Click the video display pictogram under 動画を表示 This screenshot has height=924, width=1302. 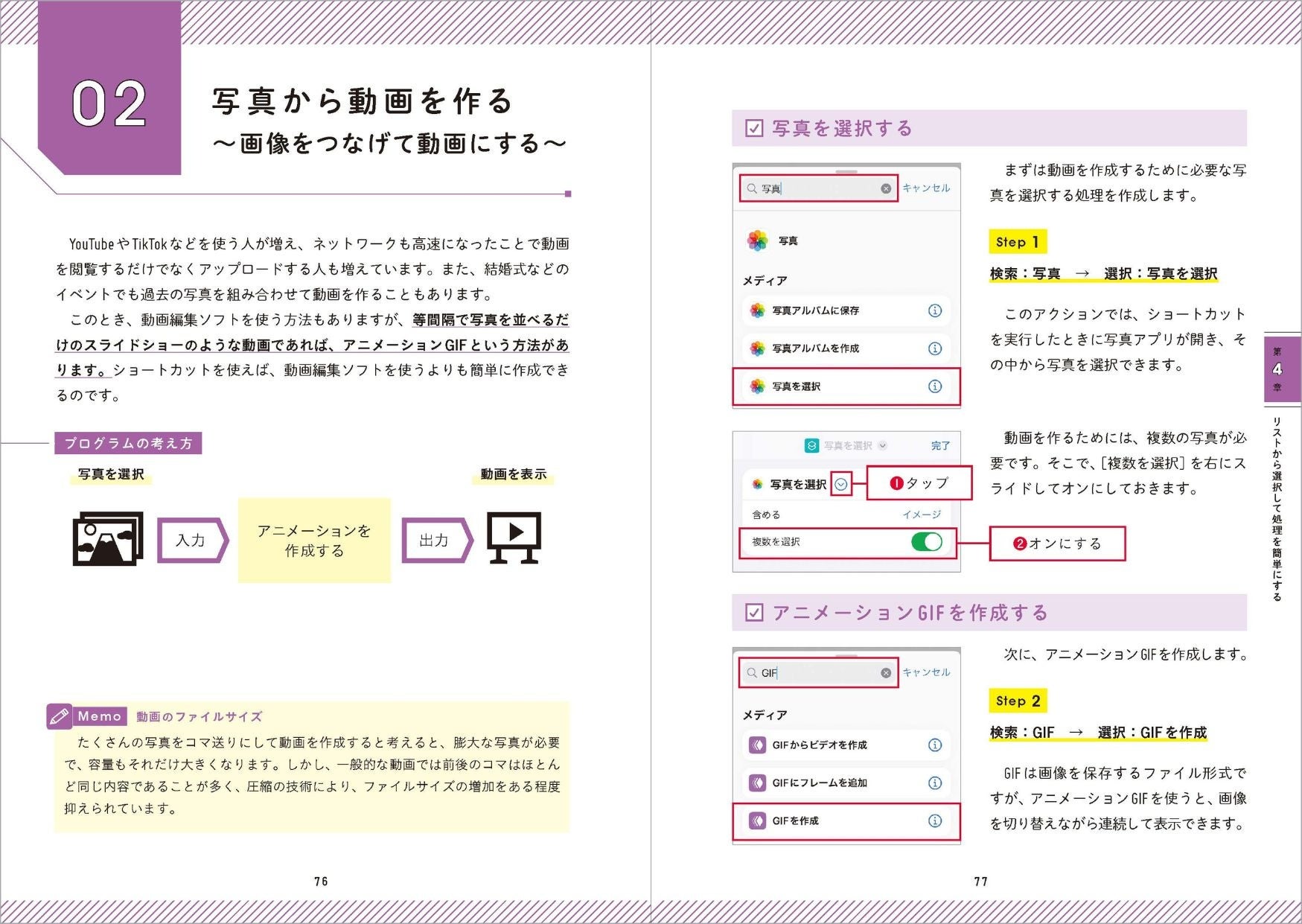pyautogui.click(x=514, y=538)
